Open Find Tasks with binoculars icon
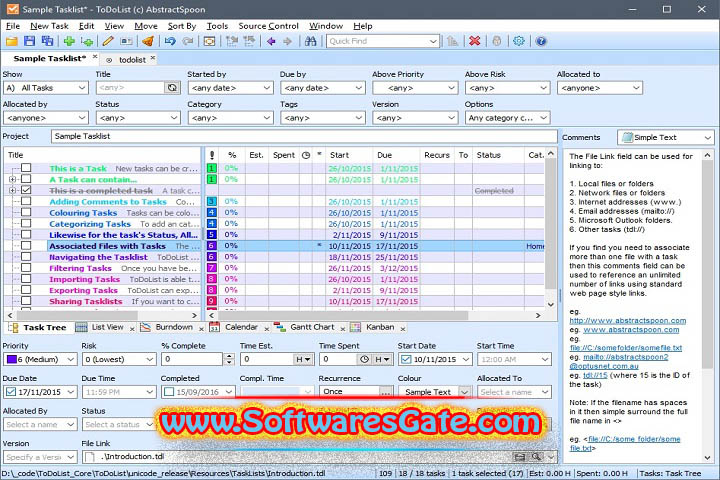The height and width of the screenshot is (480, 720). [x=310, y=41]
